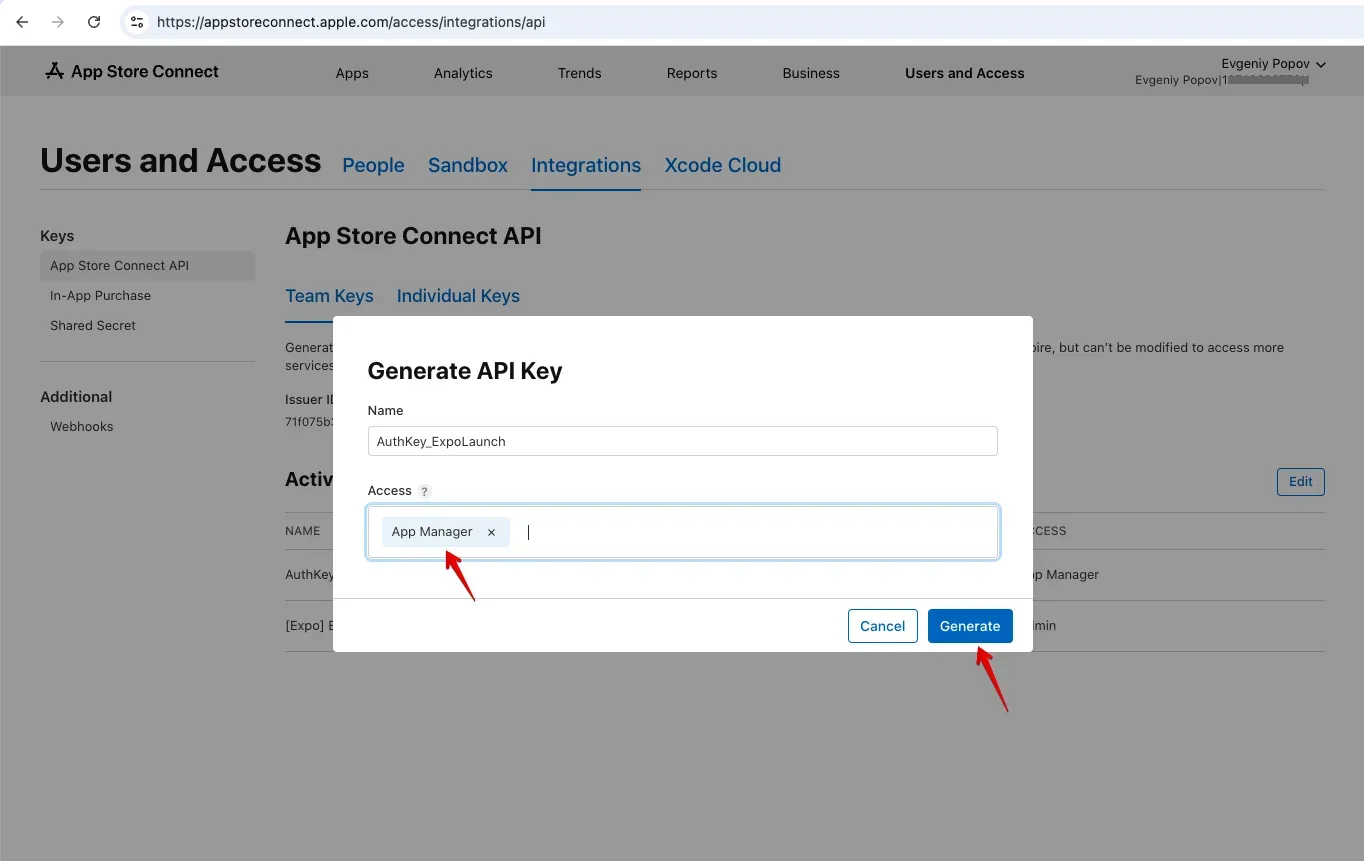Viewport: 1364px width, 861px height.
Task: Open the Access help question mark
Action: (424, 492)
